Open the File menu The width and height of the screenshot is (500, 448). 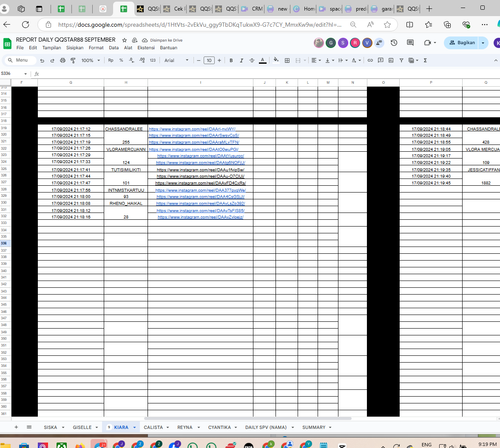click(20, 48)
